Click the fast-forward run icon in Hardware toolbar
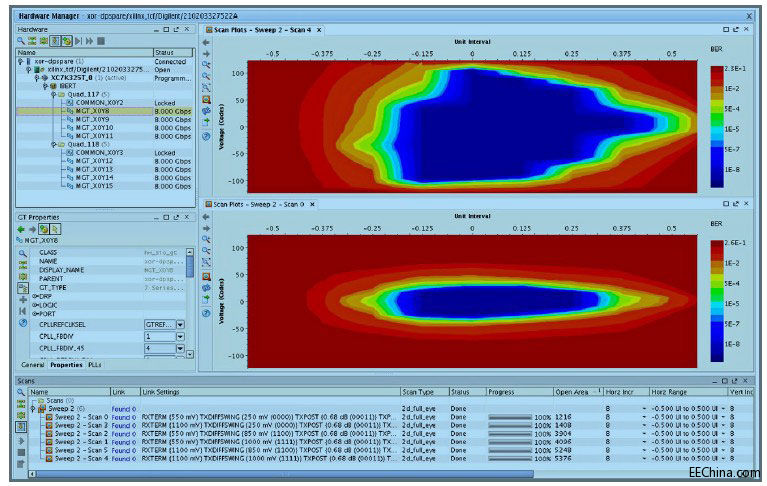The height and width of the screenshot is (486, 767). point(90,41)
